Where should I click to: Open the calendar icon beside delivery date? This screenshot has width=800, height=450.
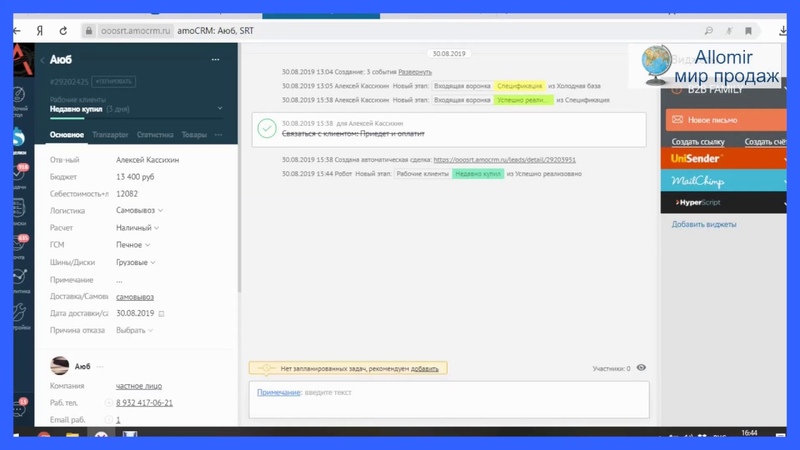coord(162,314)
